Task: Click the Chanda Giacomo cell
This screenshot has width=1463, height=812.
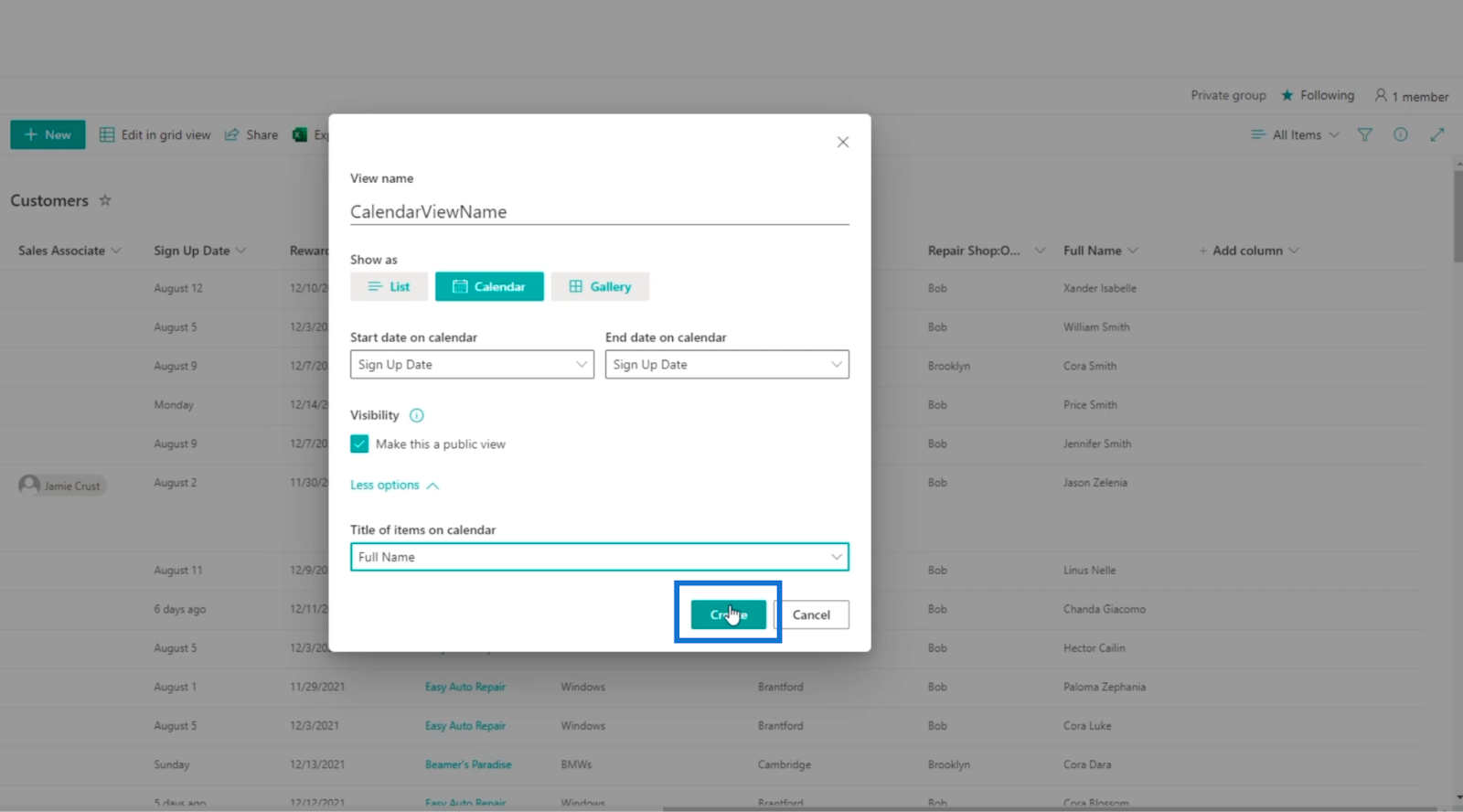Action: [1105, 609]
